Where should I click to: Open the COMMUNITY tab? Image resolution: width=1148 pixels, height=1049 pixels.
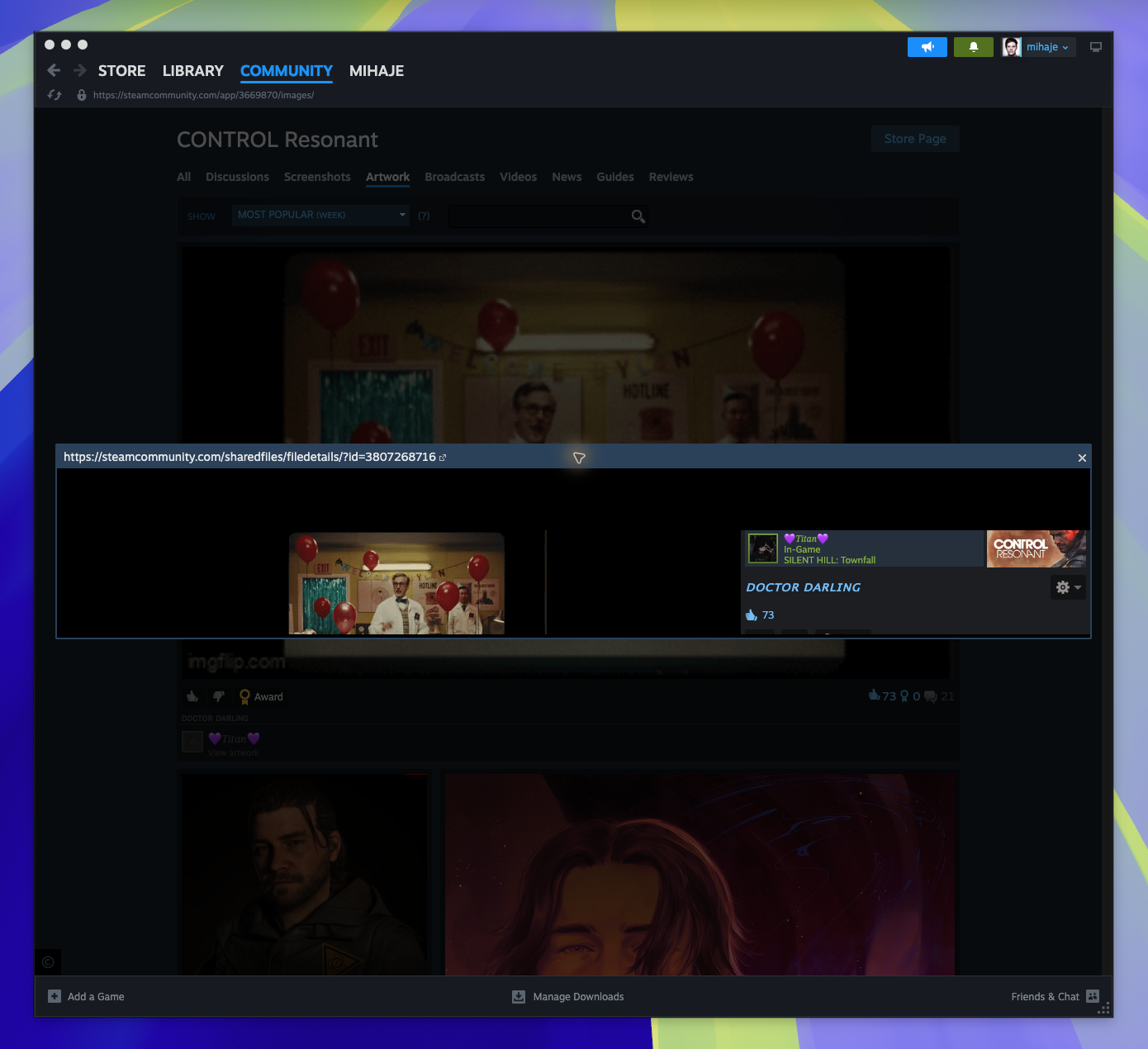point(287,71)
